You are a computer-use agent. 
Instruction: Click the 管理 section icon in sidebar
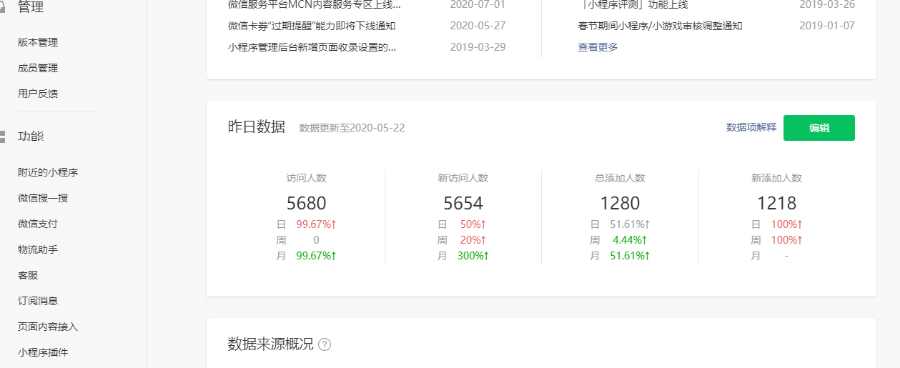point(3,7)
